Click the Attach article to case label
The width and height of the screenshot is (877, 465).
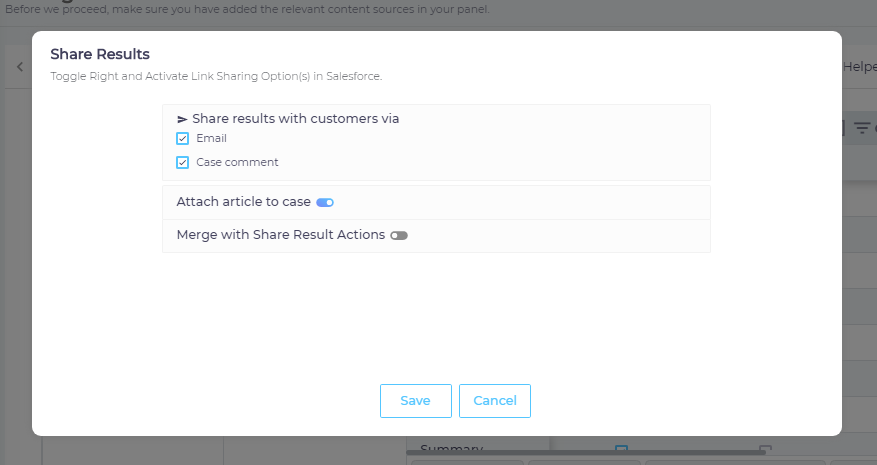tap(243, 202)
